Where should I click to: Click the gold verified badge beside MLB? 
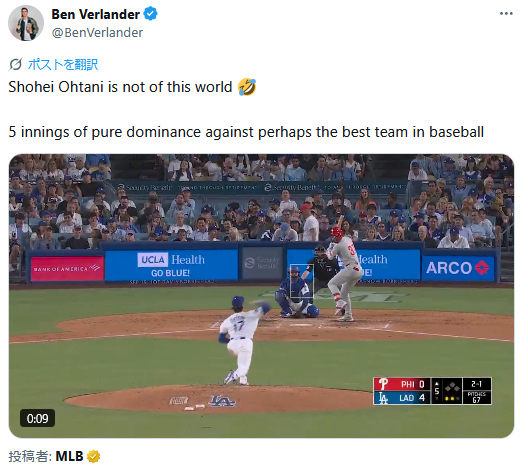point(93,457)
